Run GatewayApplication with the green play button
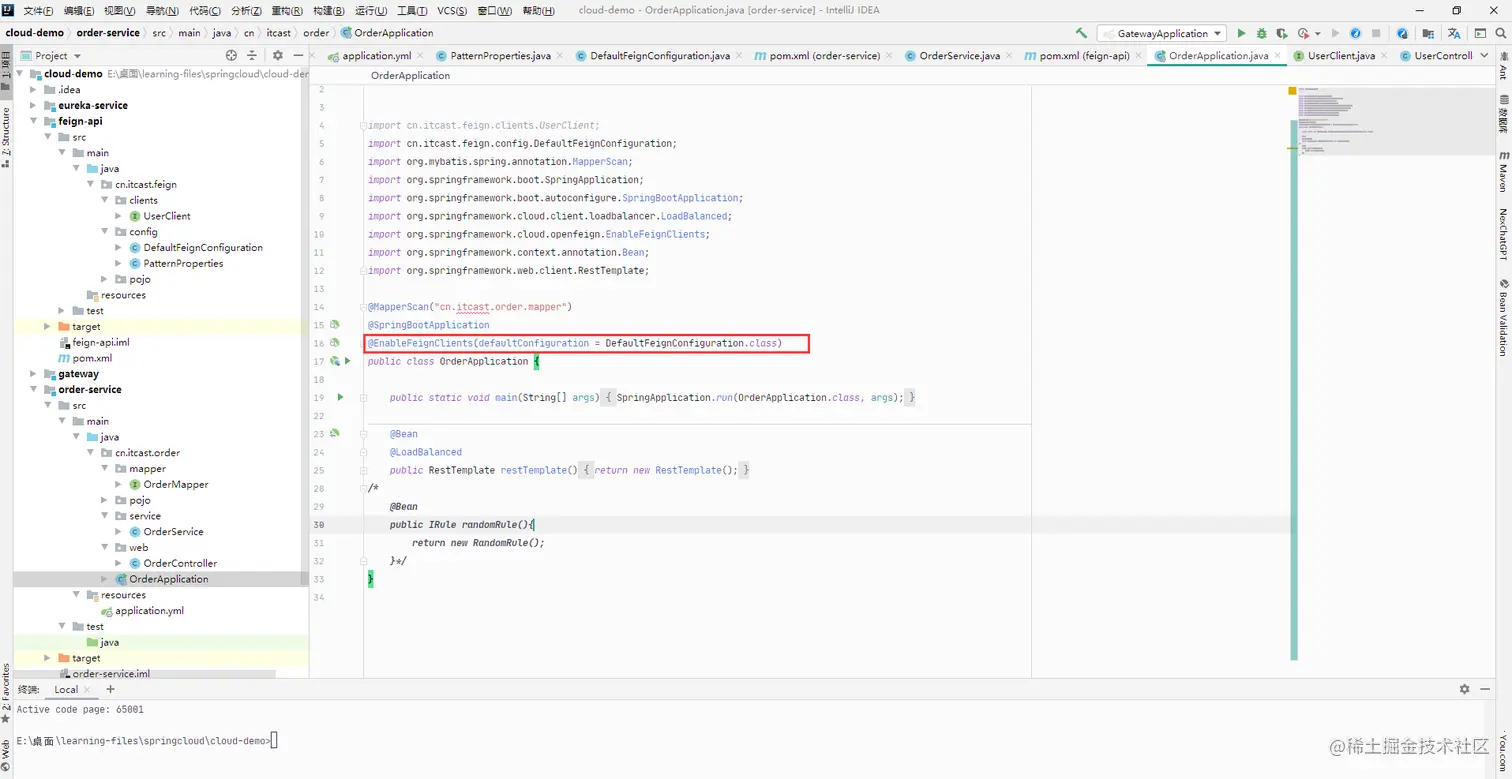 click(x=1242, y=33)
